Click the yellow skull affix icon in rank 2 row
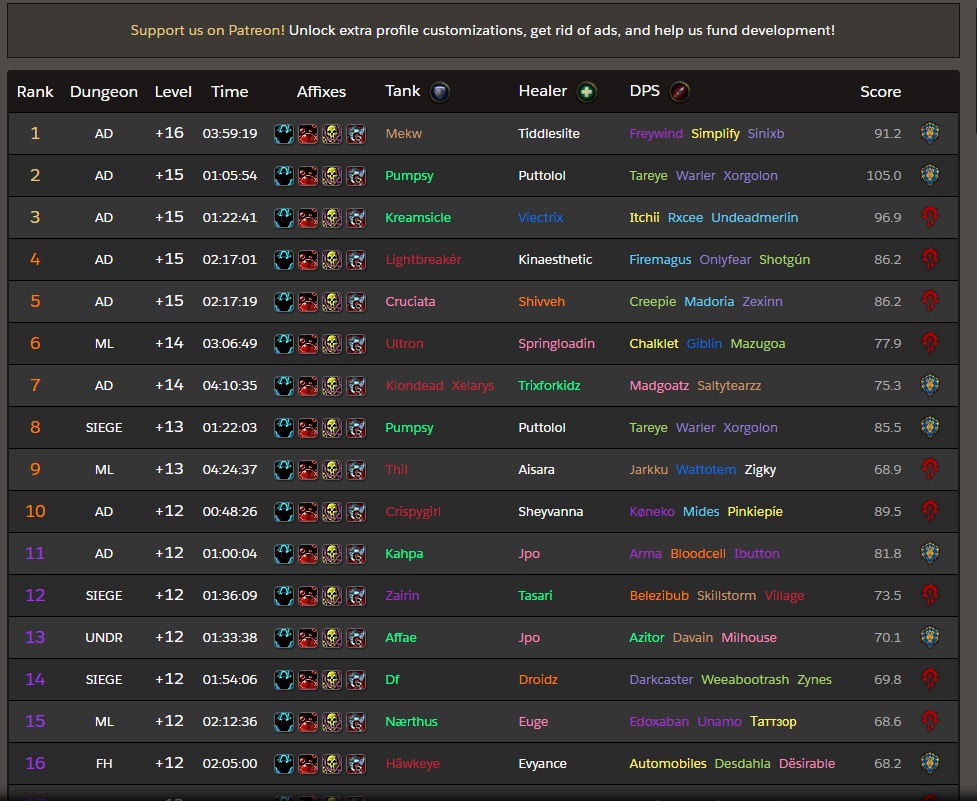Screen dimensions: 977x801 click(x=332, y=176)
